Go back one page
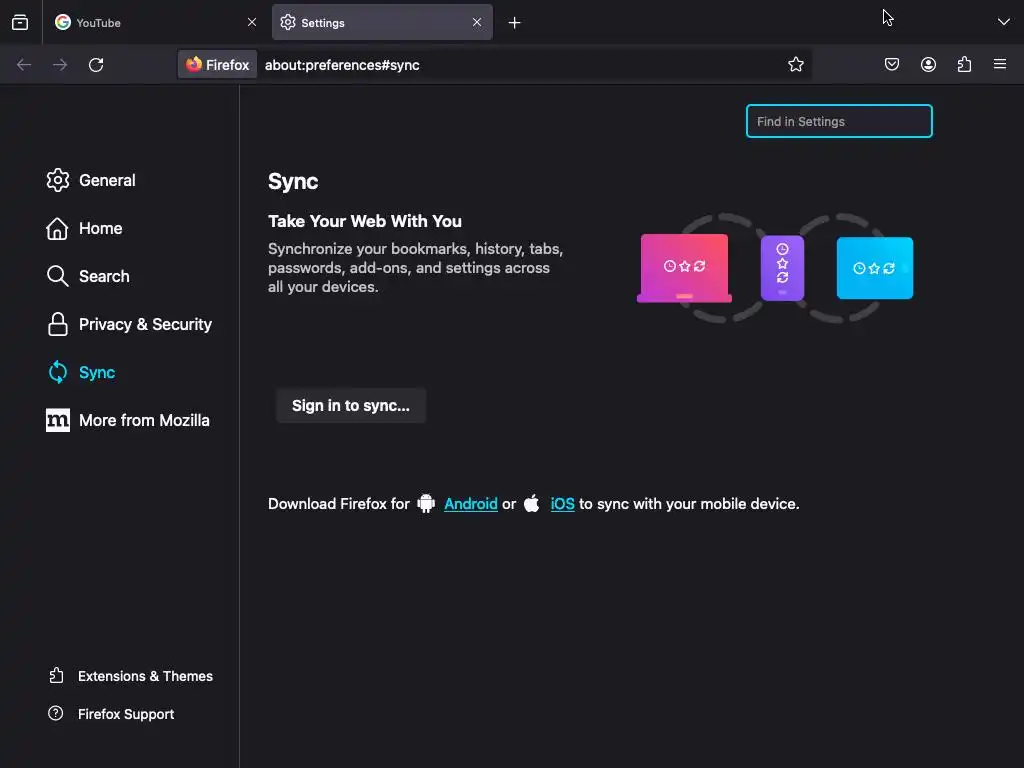 pos(24,65)
